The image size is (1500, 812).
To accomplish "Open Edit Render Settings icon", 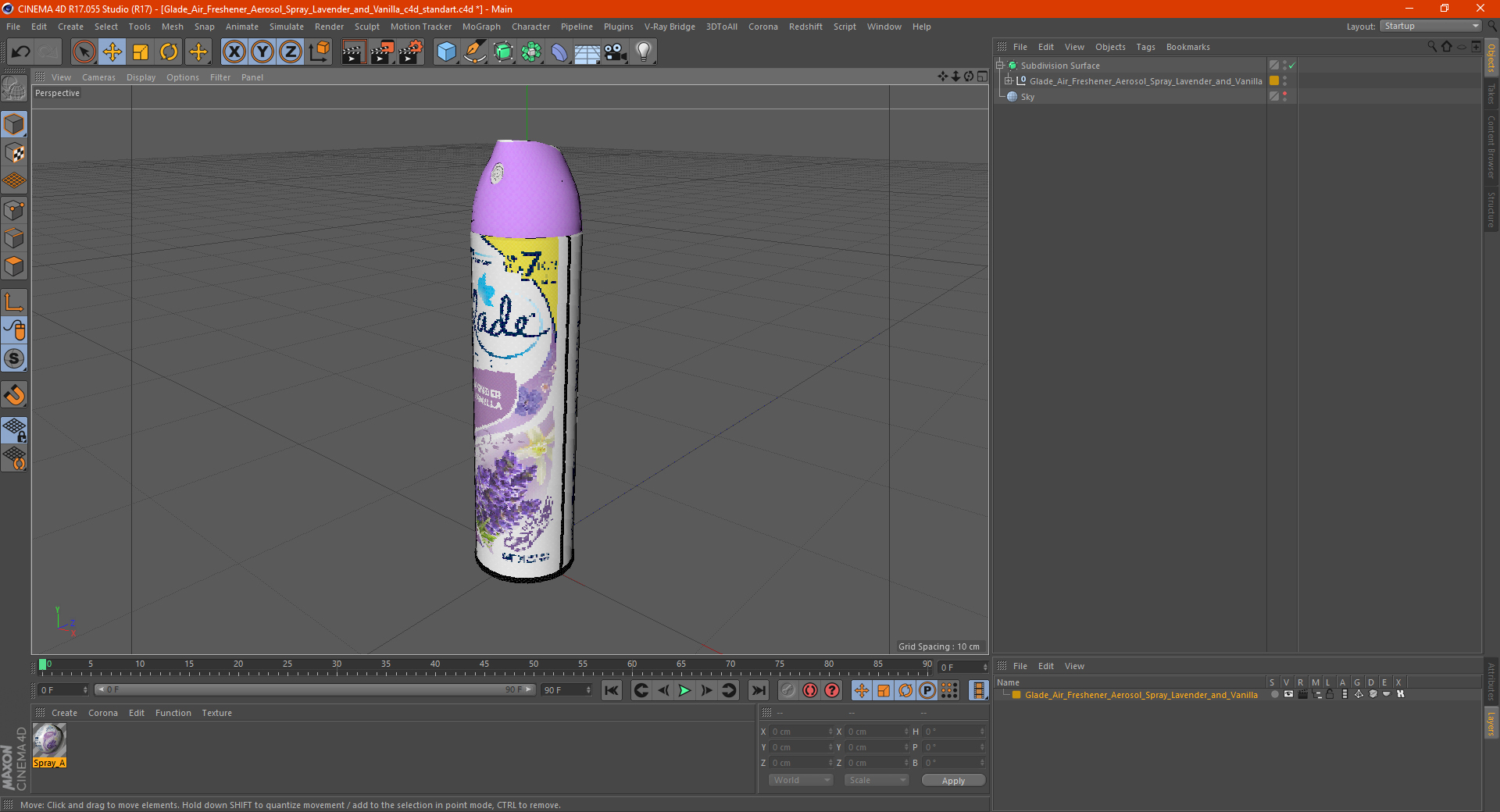I will tap(411, 52).
